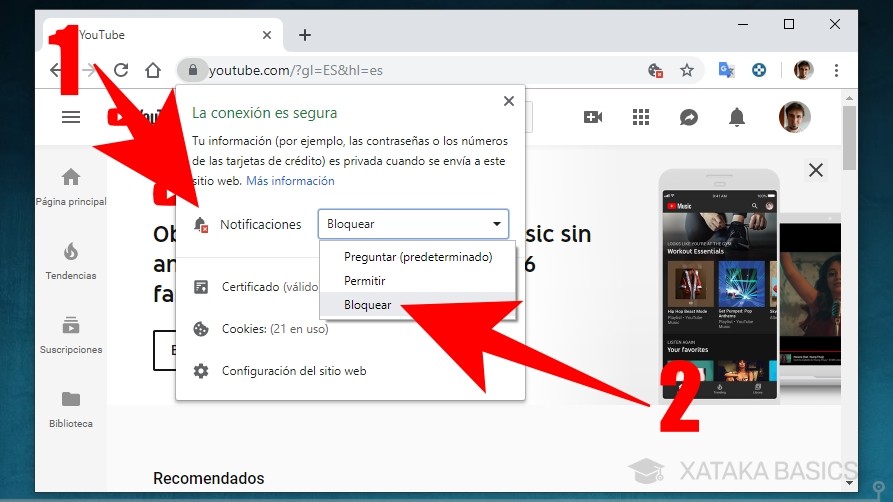This screenshot has width=893, height=502.
Task: Close the site information popup
Action: pos(509,101)
